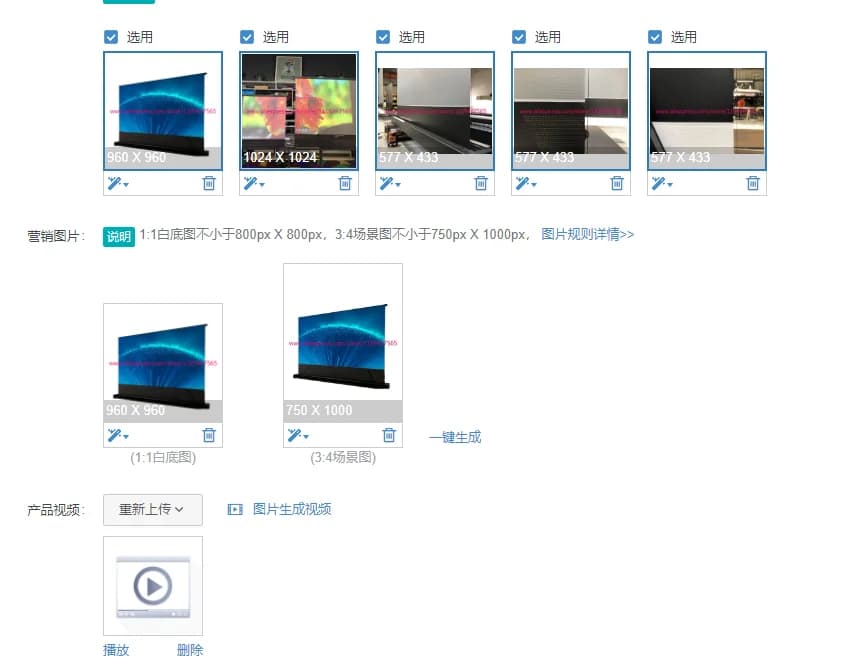Delete the 750 X 1000 scene image
This screenshot has width=845, height=665.
tap(389, 435)
